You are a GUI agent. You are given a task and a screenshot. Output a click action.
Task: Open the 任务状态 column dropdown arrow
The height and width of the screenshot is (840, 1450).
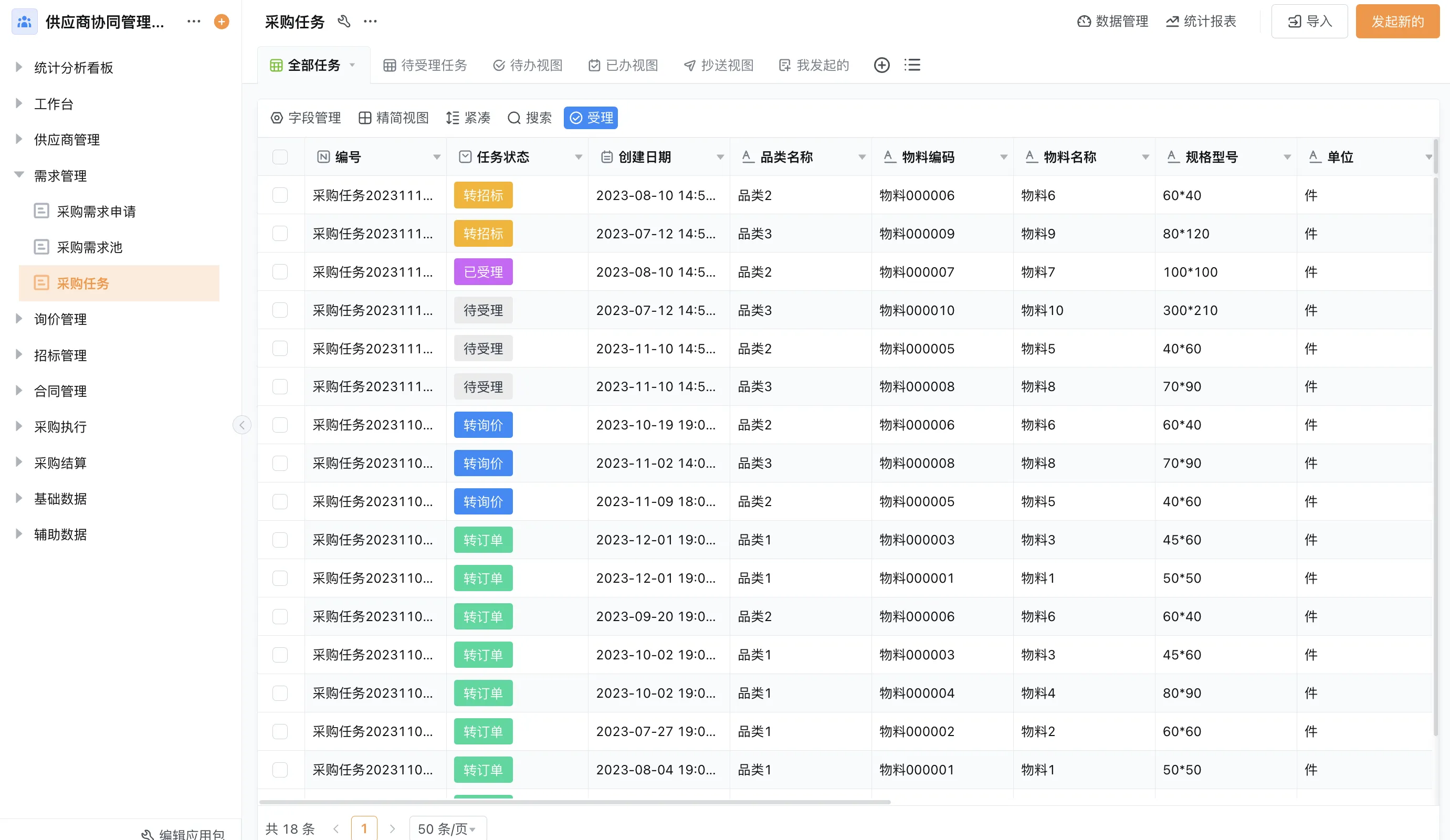tap(579, 157)
